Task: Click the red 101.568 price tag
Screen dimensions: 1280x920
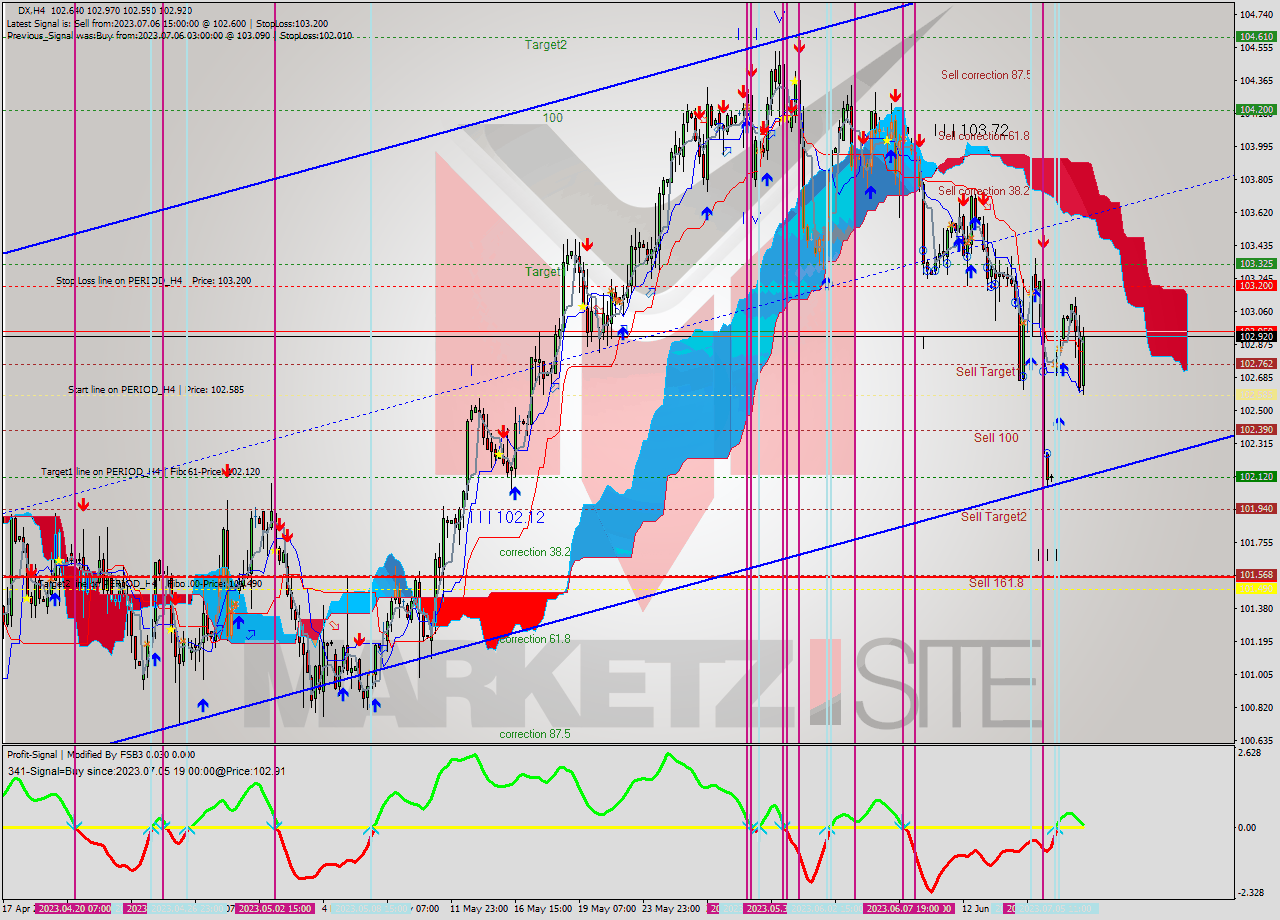Action: pos(1256,575)
